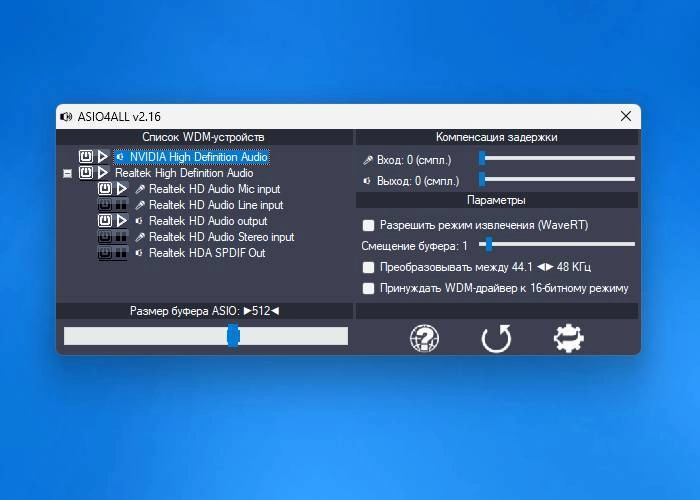This screenshot has width=700, height=500.
Task: Select Realtek HD Audio output
Action: 208,221
